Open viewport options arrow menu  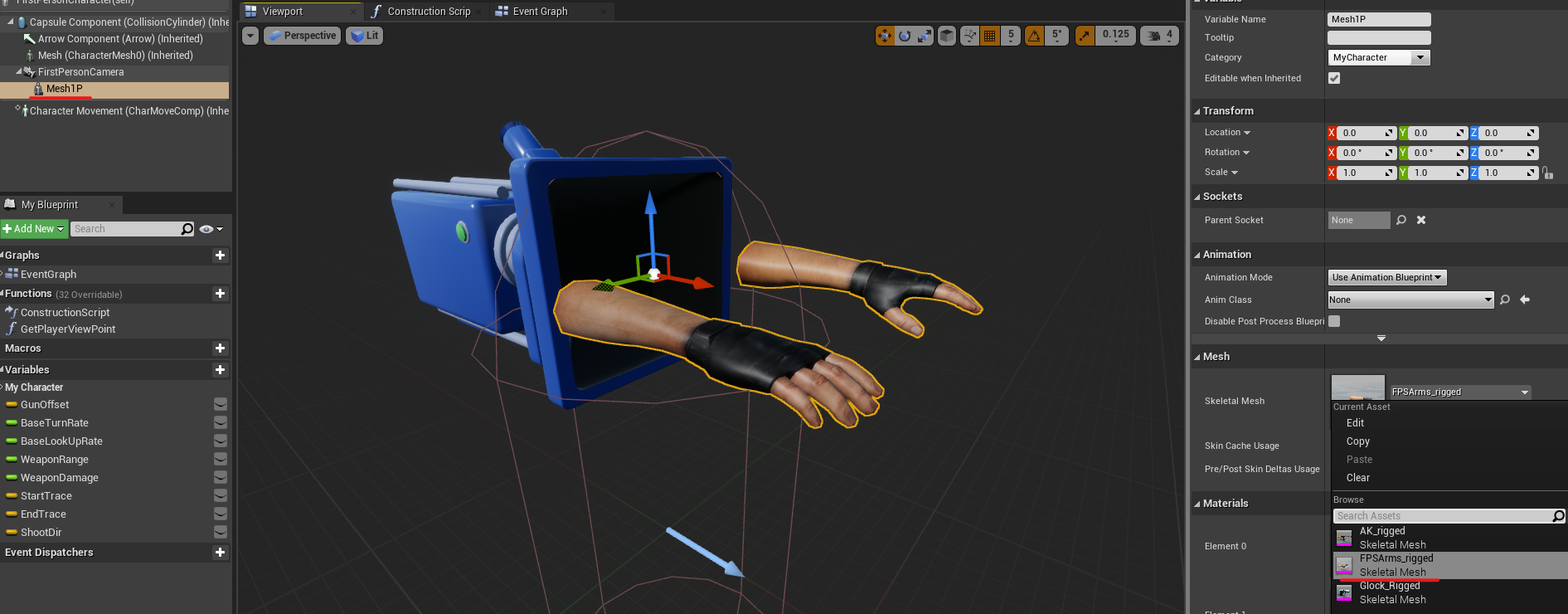coord(250,36)
